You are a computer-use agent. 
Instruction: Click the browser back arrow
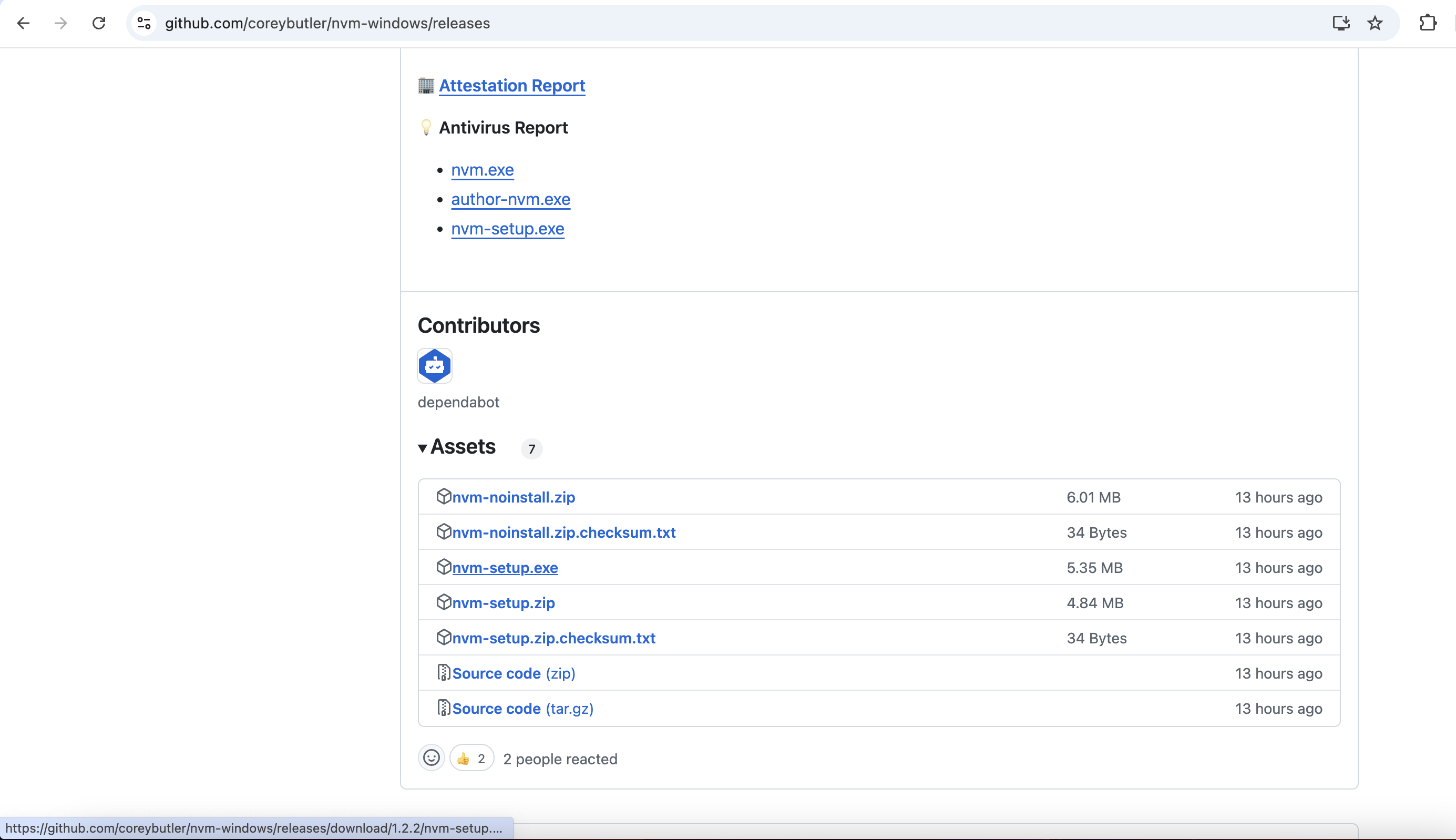[x=23, y=23]
